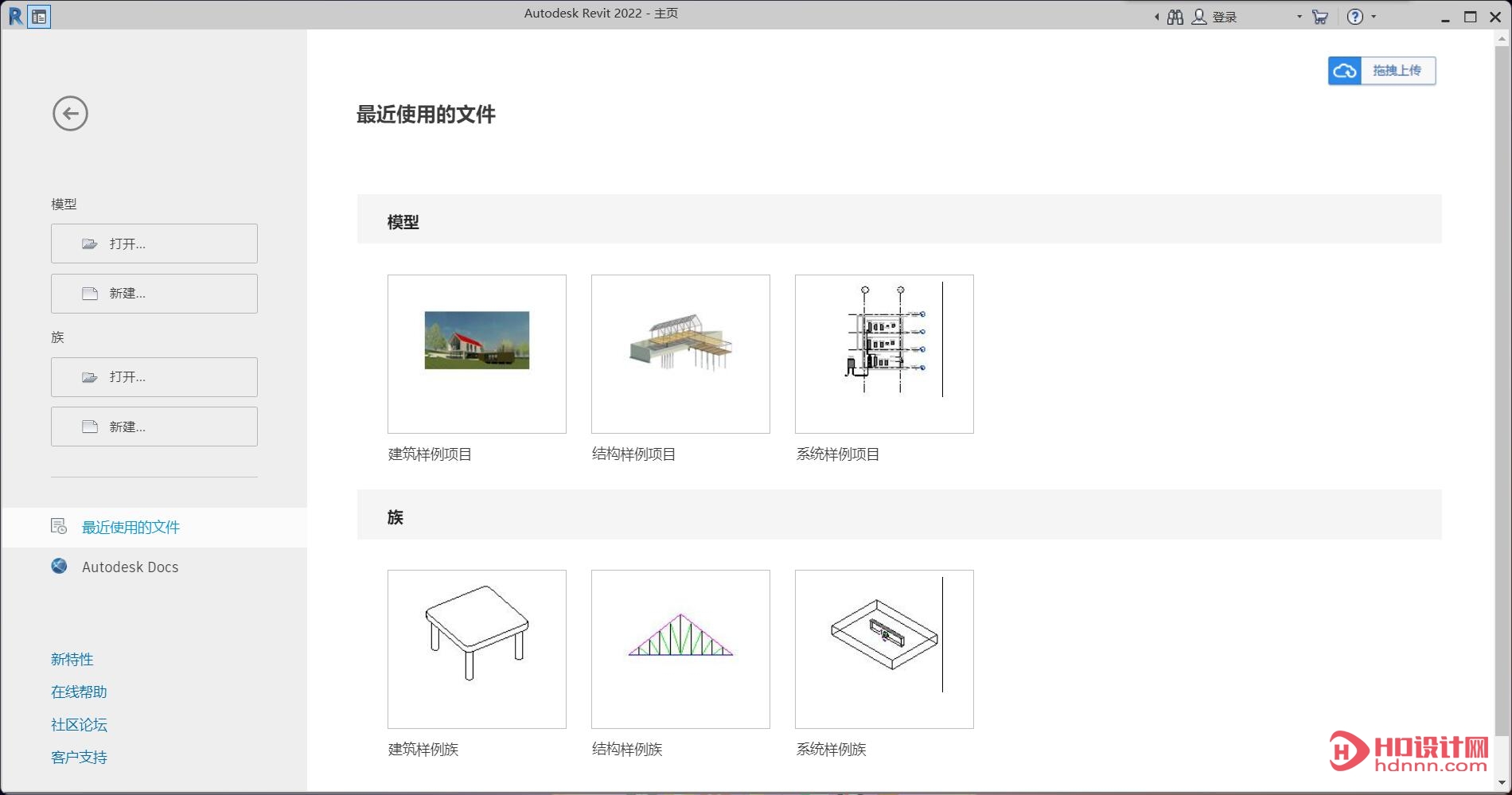Click the 系统样例项目 label text
This screenshot has height=795, width=1512.
[837, 454]
